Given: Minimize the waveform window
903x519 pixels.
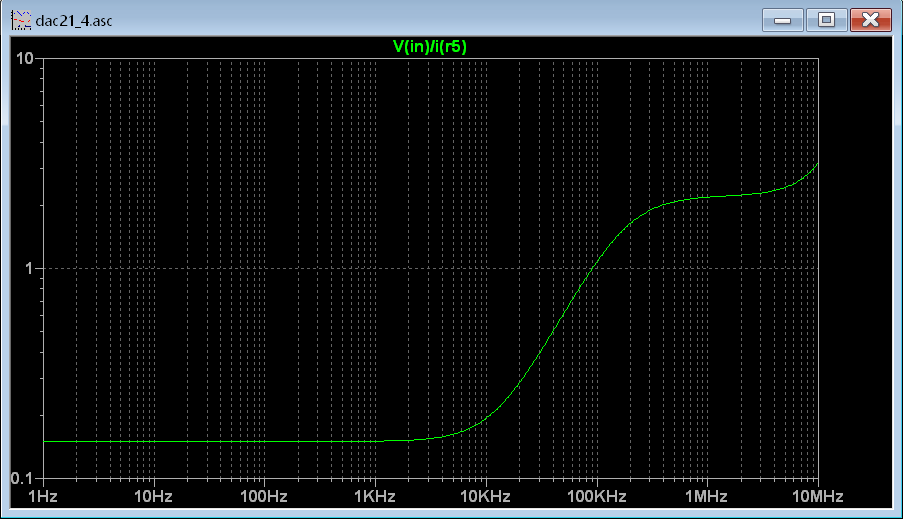Looking at the screenshot, I should (783, 20).
